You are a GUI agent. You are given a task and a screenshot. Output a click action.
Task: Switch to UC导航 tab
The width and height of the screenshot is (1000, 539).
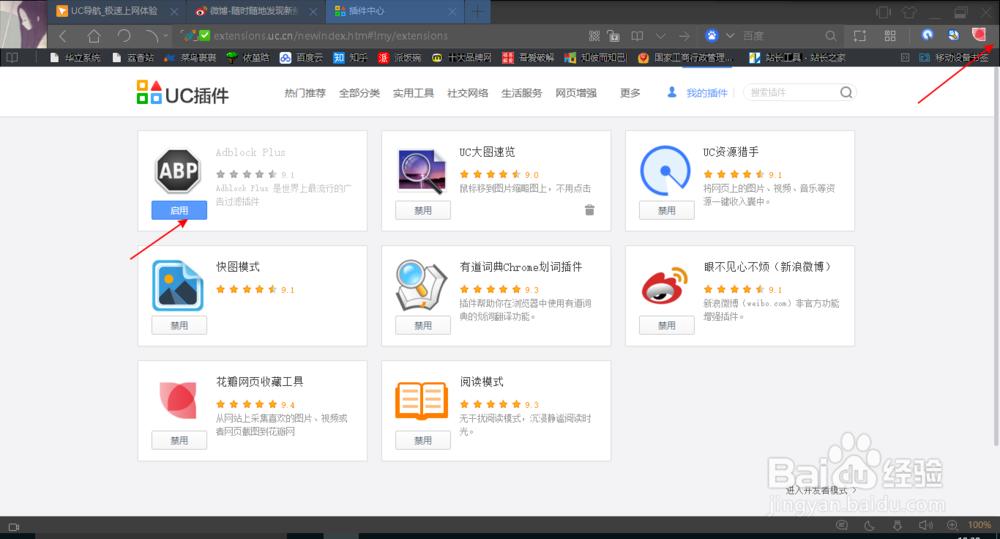115,11
